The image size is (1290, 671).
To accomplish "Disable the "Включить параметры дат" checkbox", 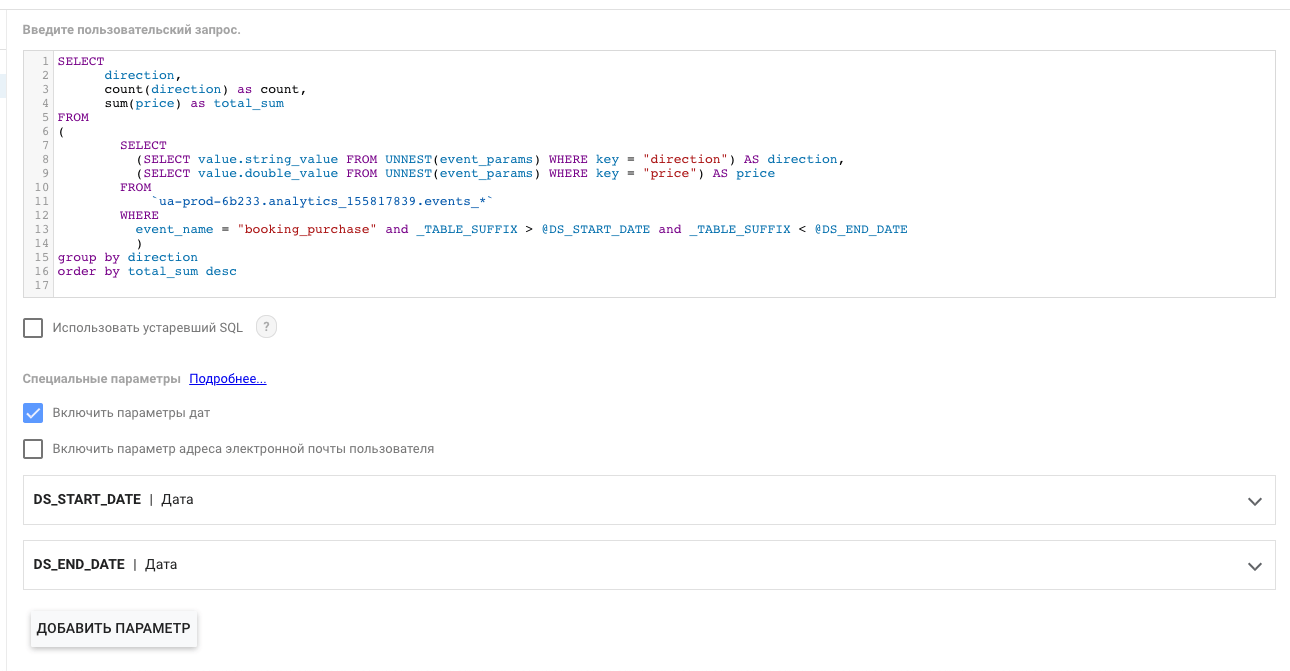I will click(31, 412).
